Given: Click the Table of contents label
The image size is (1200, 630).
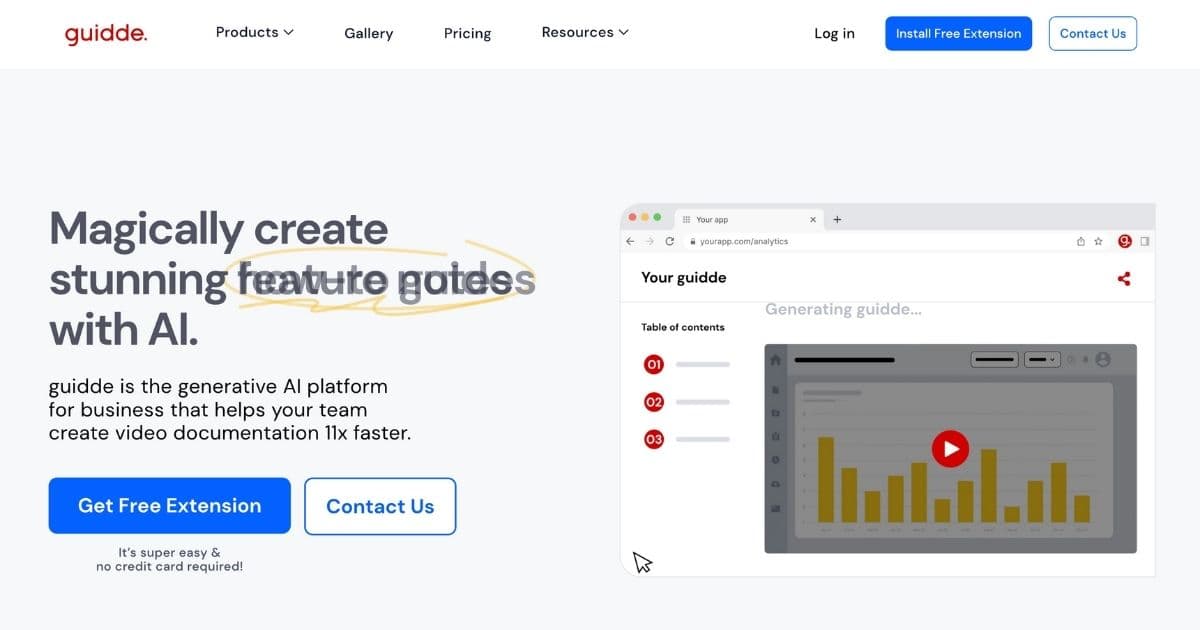Looking at the screenshot, I should click(x=683, y=327).
